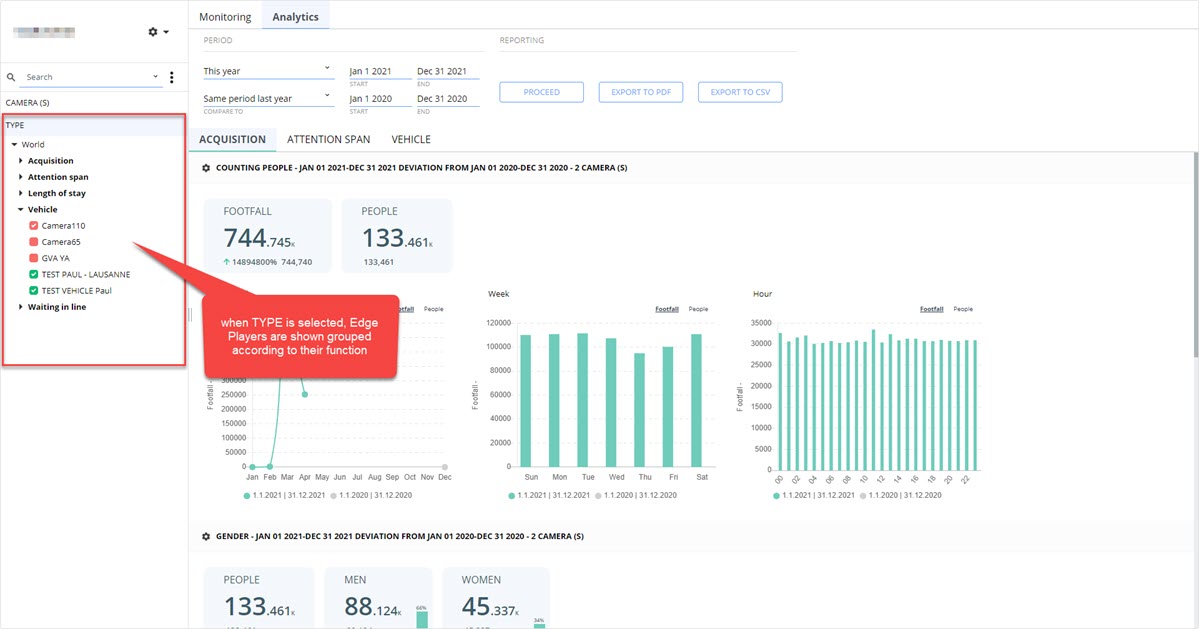This screenshot has height=629, width=1199.
Task: Select the Footfall legend on the Hour chart
Action: [x=931, y=310]
